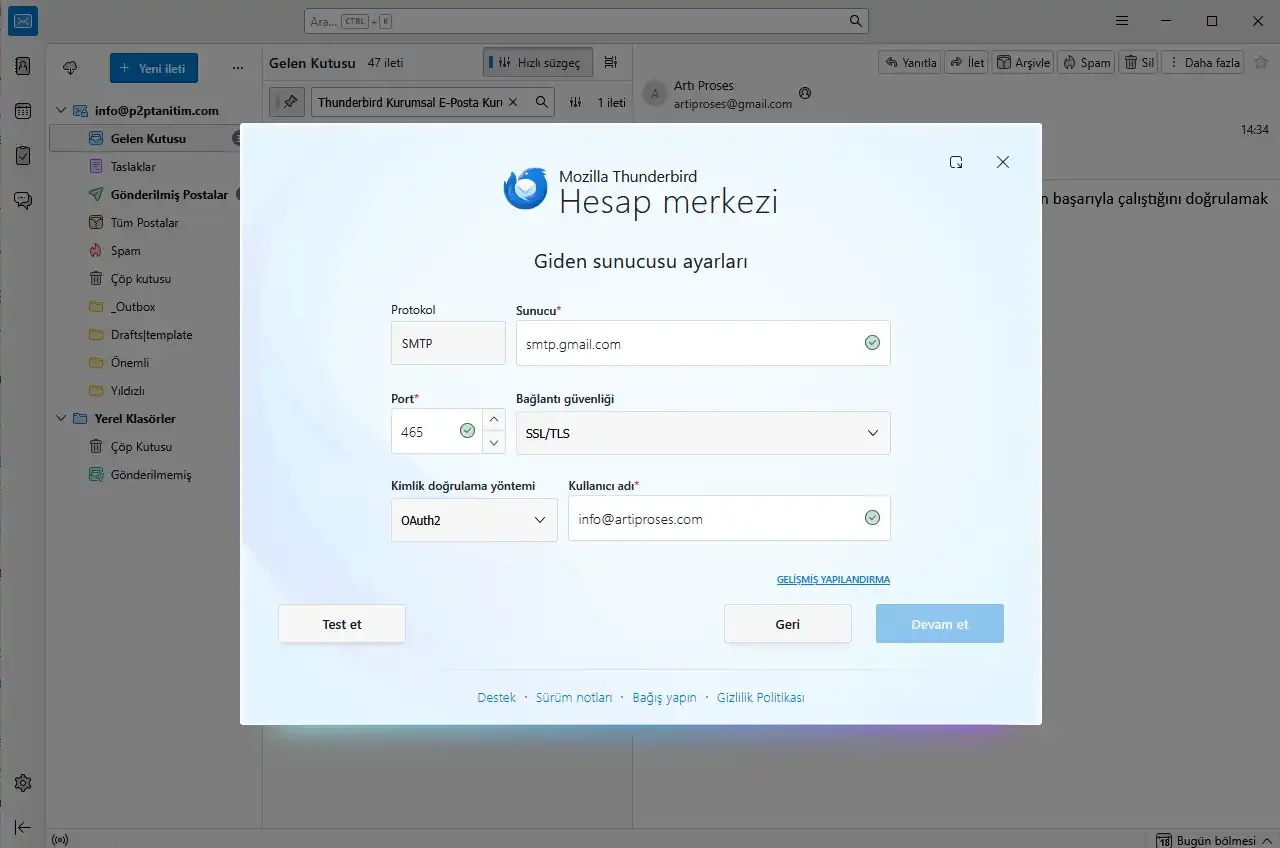This screenshot has width=1280, height=848.
Task: Open the Thunderbird app menu (hamburger)
Action: point(1122,21)
